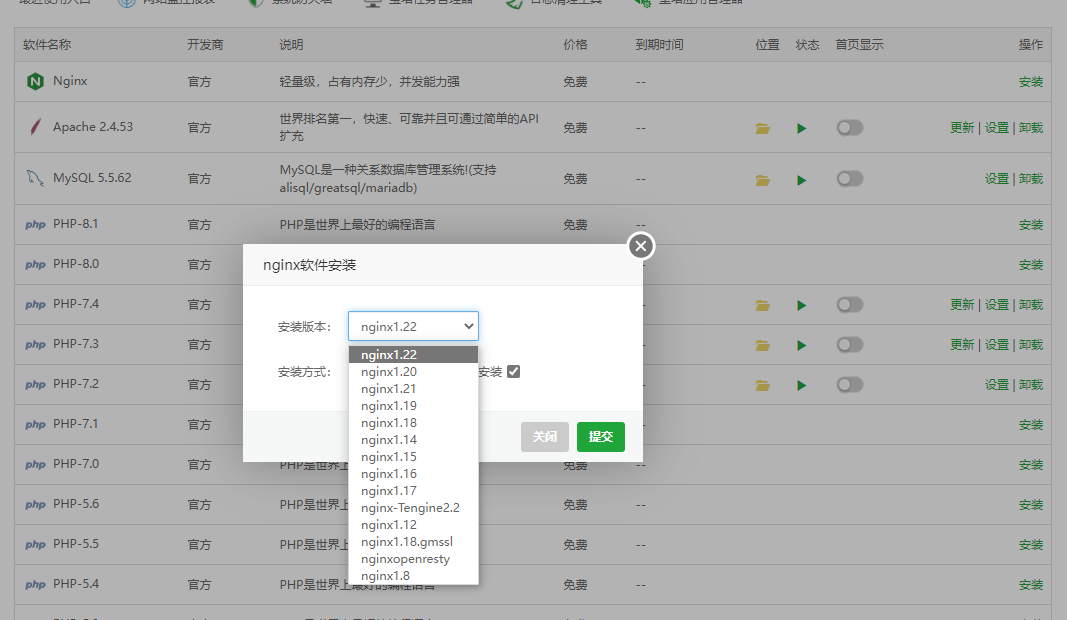Viewport: 1067px width, 620px height.
Task: Click the PHP-7.2 status play icon
Action: (802, 386)
